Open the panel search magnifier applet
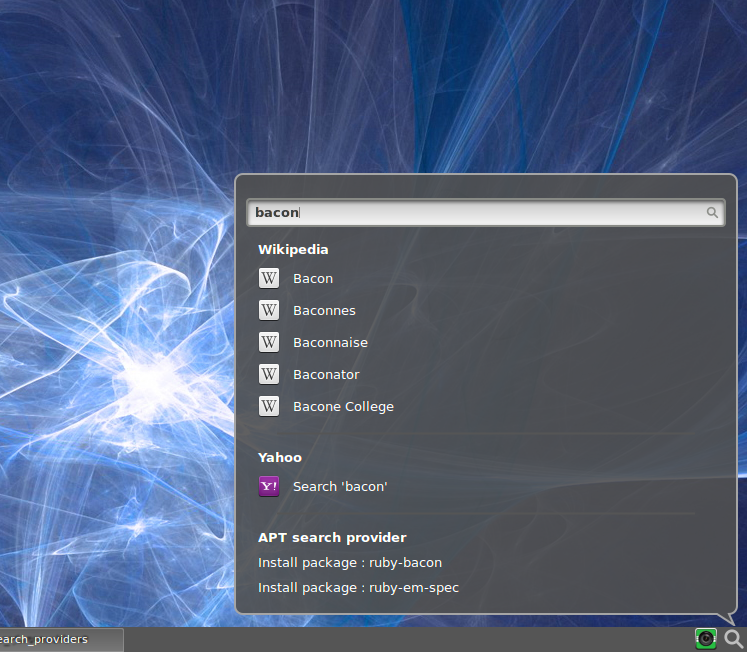The width and height of the screenshot is (747, 652). point(734,639)
